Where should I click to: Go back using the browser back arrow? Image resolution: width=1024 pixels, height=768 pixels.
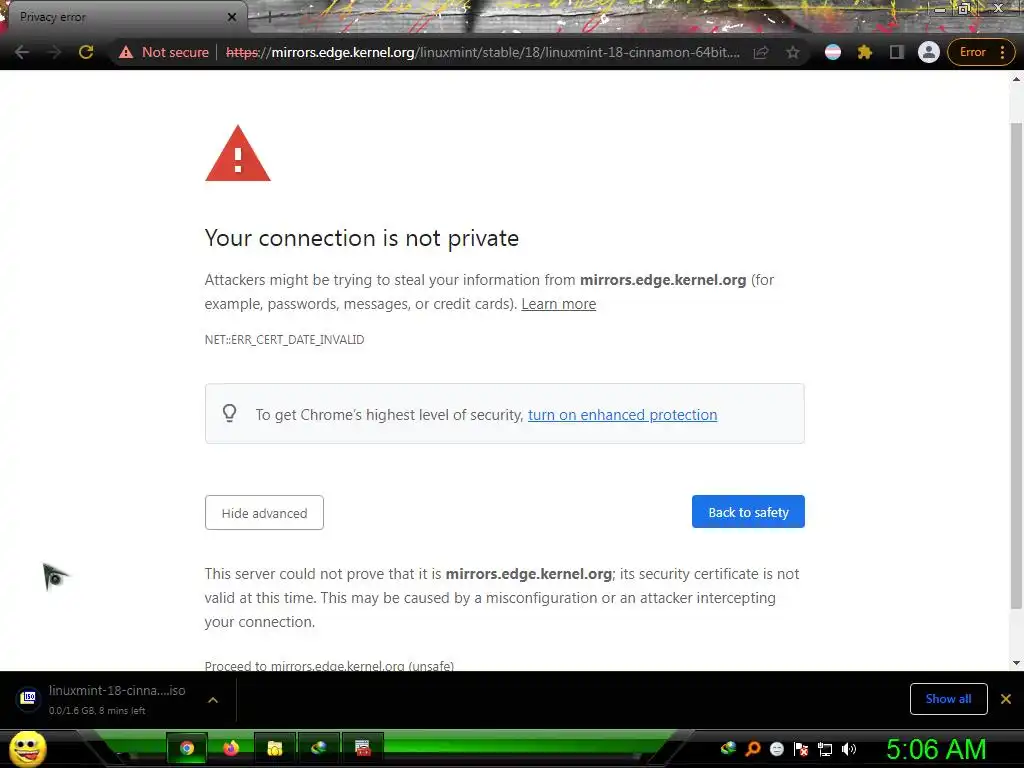22,52
